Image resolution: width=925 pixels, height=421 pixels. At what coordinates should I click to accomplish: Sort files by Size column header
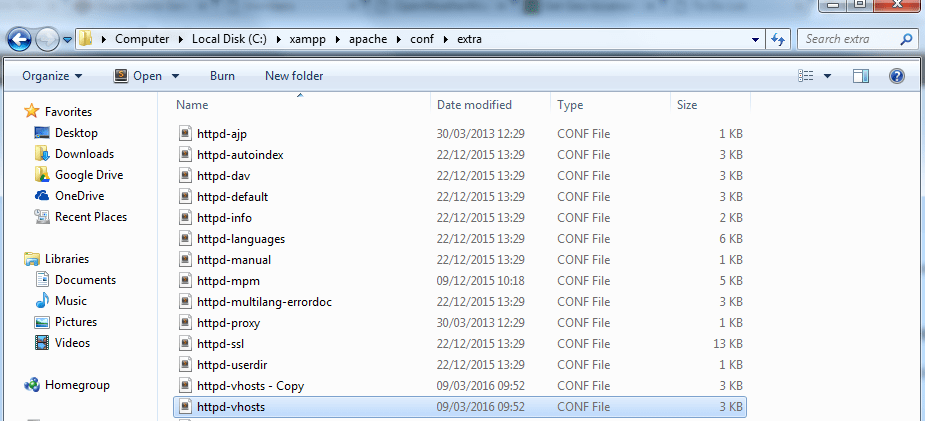(687, 105)
